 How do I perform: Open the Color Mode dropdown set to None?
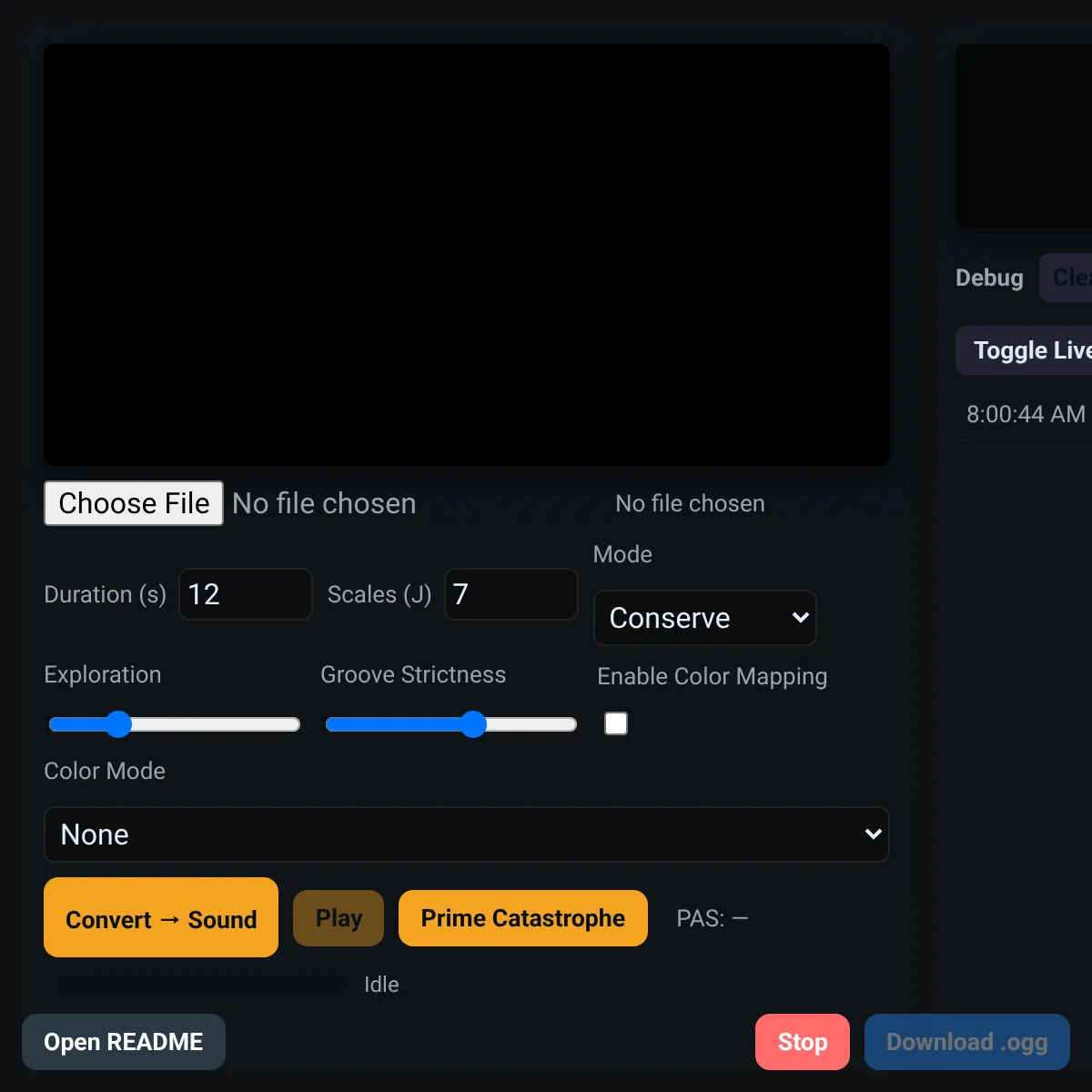coord(467,834)
